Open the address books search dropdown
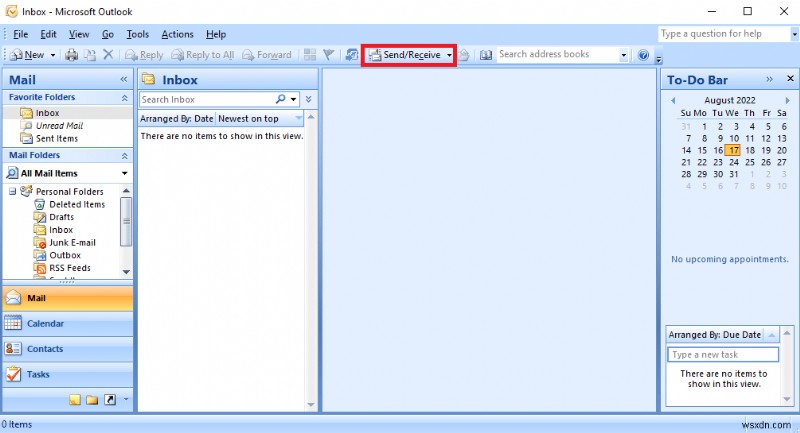 623,55
